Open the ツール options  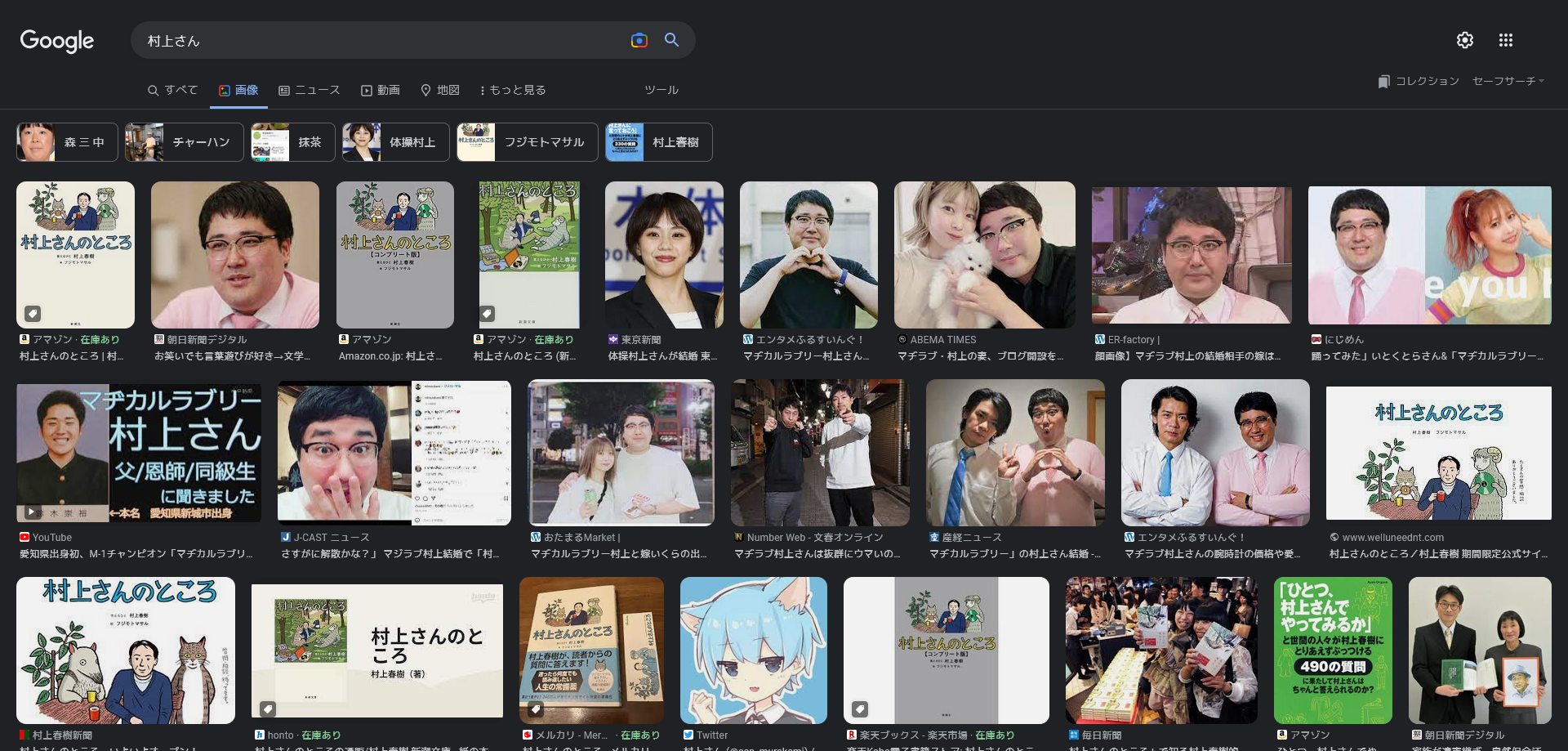tap(661, 90)
